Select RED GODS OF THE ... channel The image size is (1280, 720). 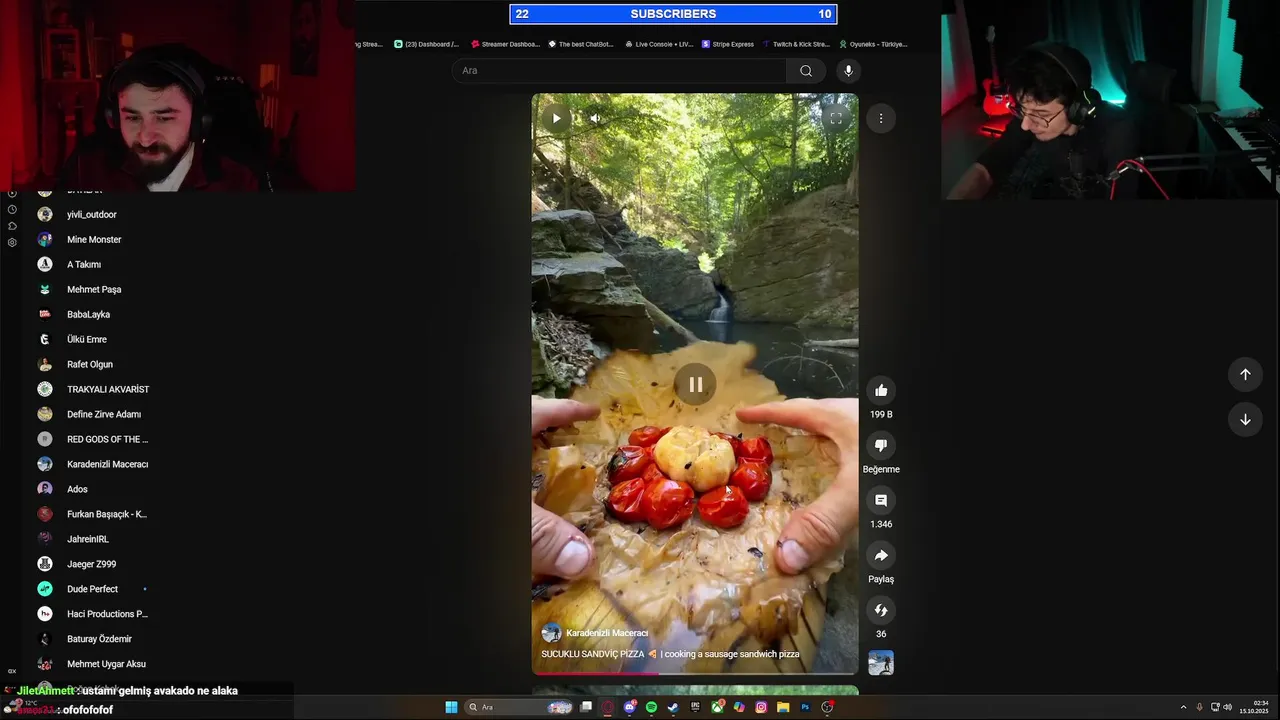[x=107, y=440]
